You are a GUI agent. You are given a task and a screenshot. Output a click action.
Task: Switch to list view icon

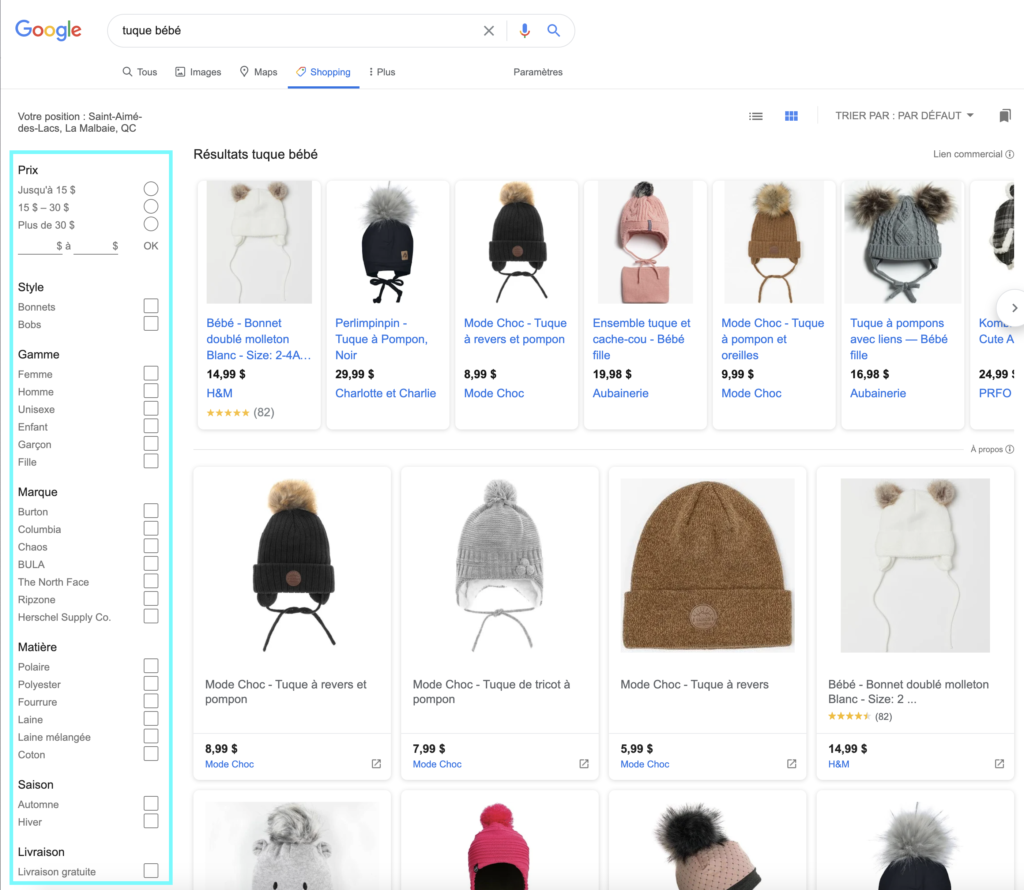pos(756,116)
